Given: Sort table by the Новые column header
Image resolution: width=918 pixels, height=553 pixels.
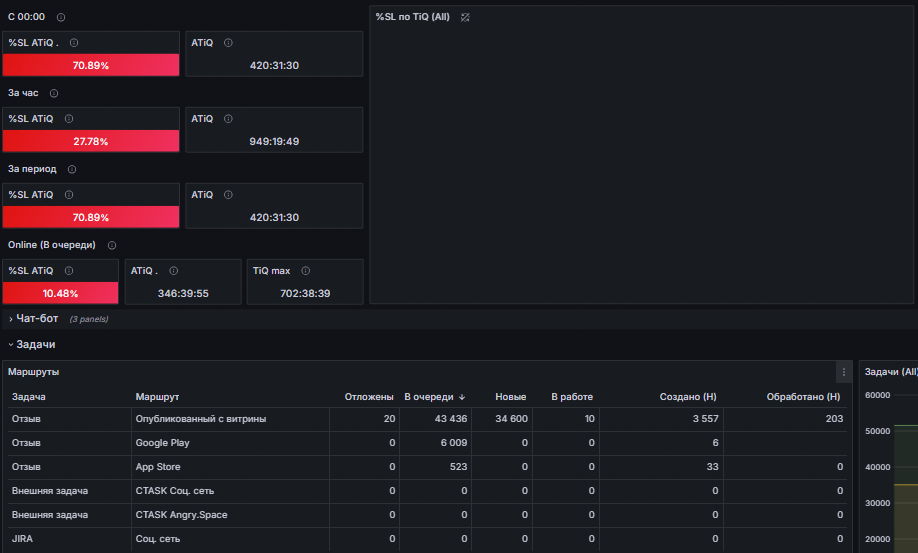Looking at the screenshot, I should pyautogui.click(x=511, y=397).
